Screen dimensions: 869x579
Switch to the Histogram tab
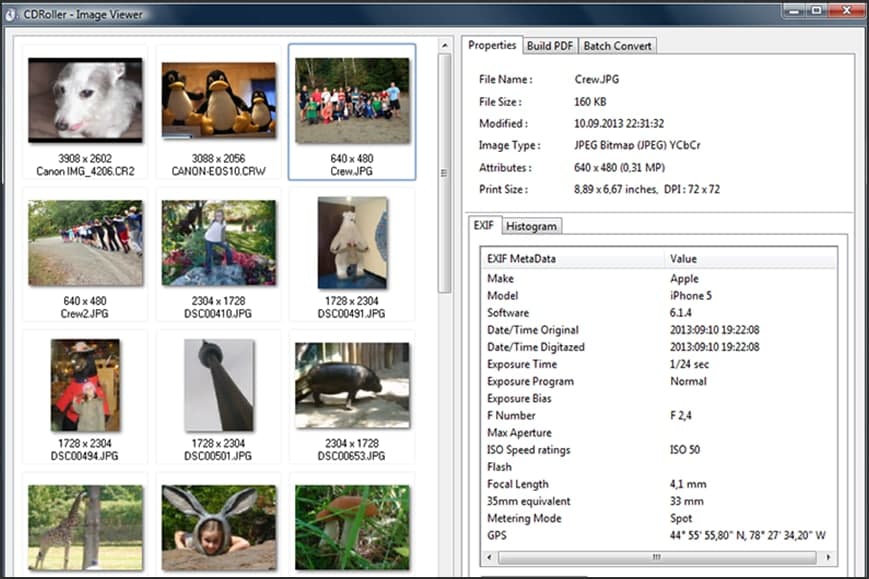tap(531, 226)
